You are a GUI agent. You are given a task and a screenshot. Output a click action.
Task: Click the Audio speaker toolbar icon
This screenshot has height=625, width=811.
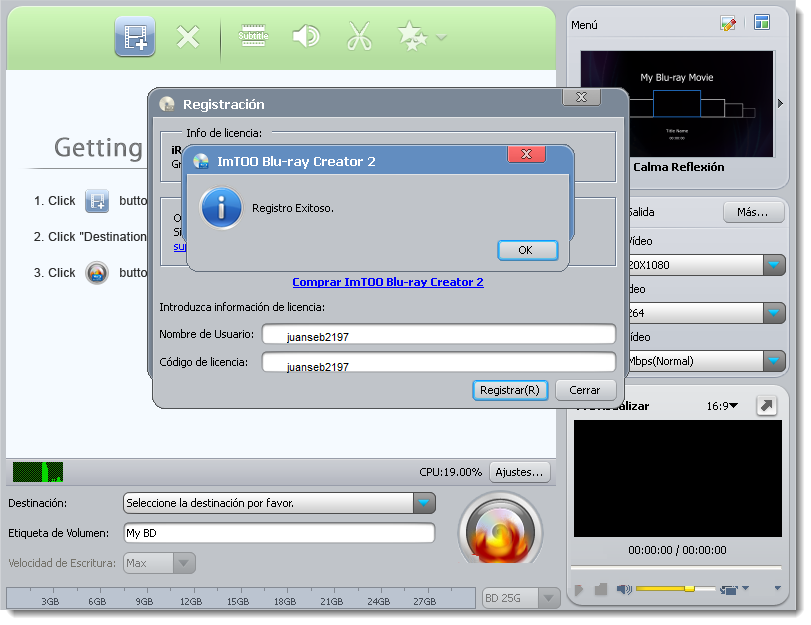[x=306, y=36]
